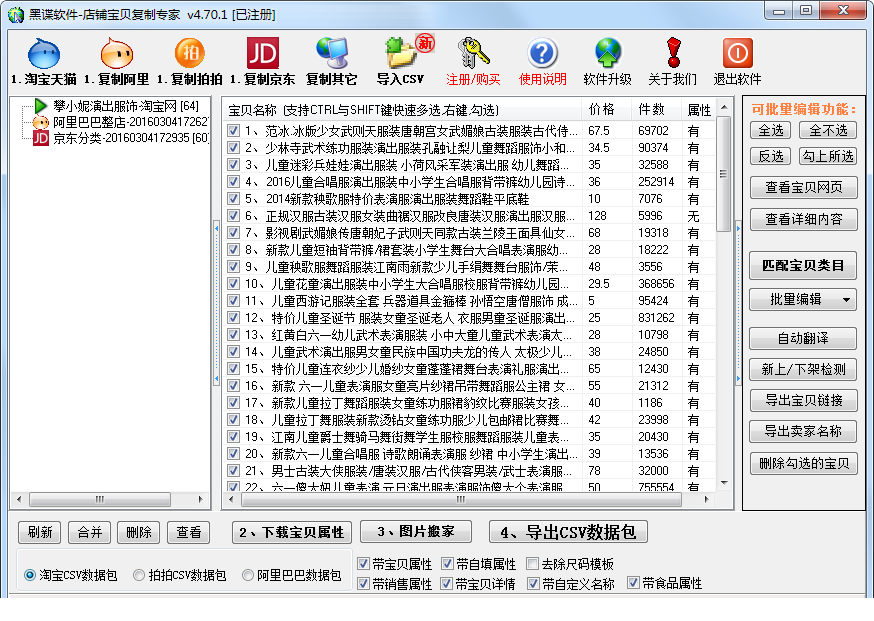Select 阿里巴巴数据包 radio option
The height and width of the screenshot is (621, 874).
(247, 575)
